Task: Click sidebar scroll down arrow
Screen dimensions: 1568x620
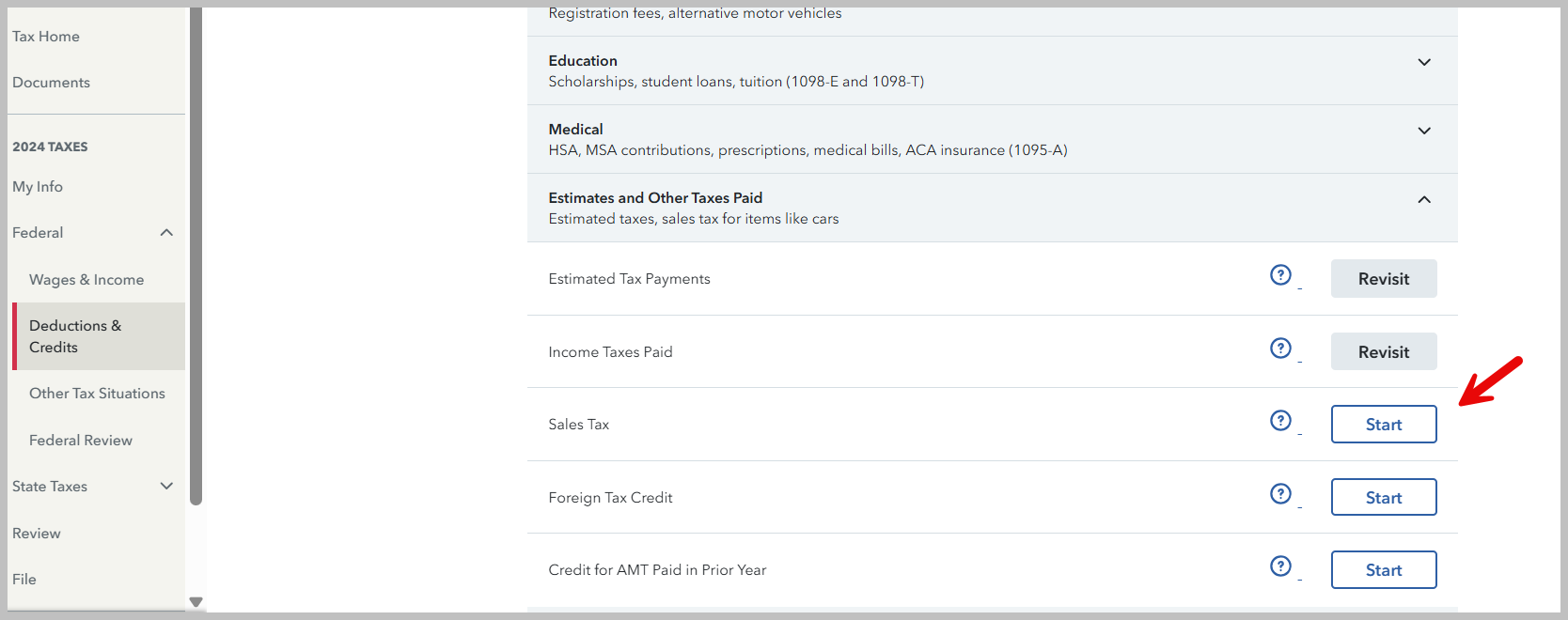Action: point(196,602)
